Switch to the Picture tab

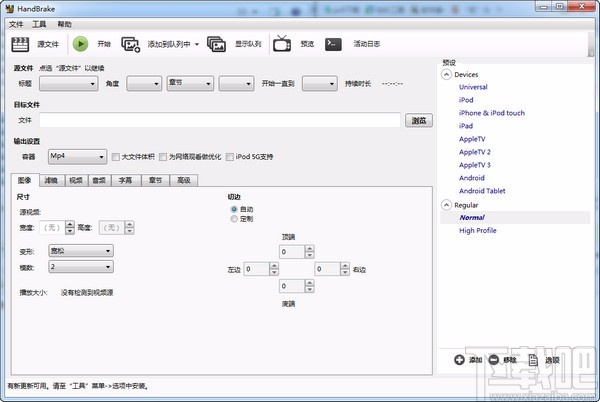coord(24,180)
